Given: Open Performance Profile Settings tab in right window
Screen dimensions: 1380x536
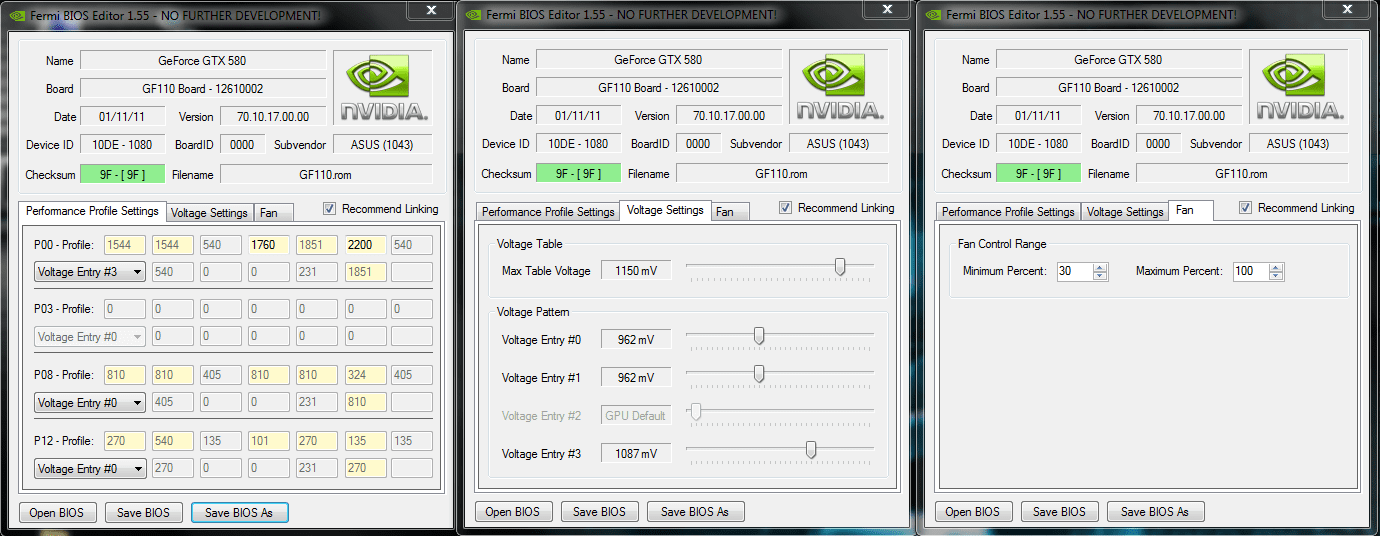Looking at the screenshot, I should (x=1008, y=212).
